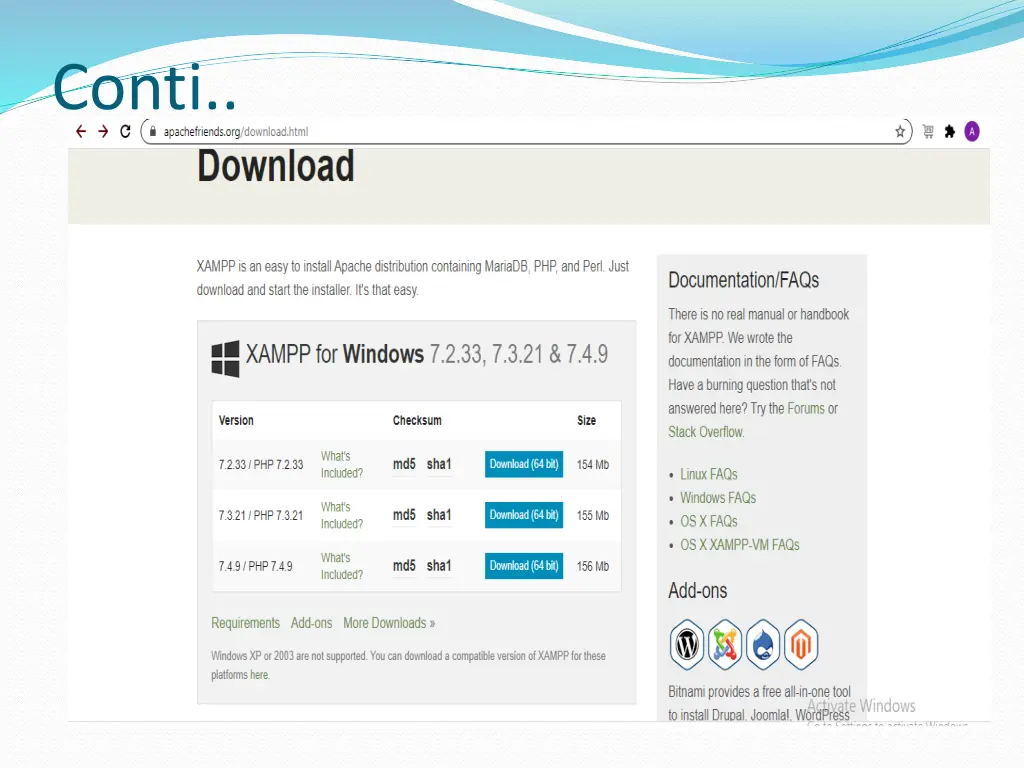This screenshot has width=1024, height=768.
Task: Click the Documentation/FAQs heading
Action: (744, 280)
